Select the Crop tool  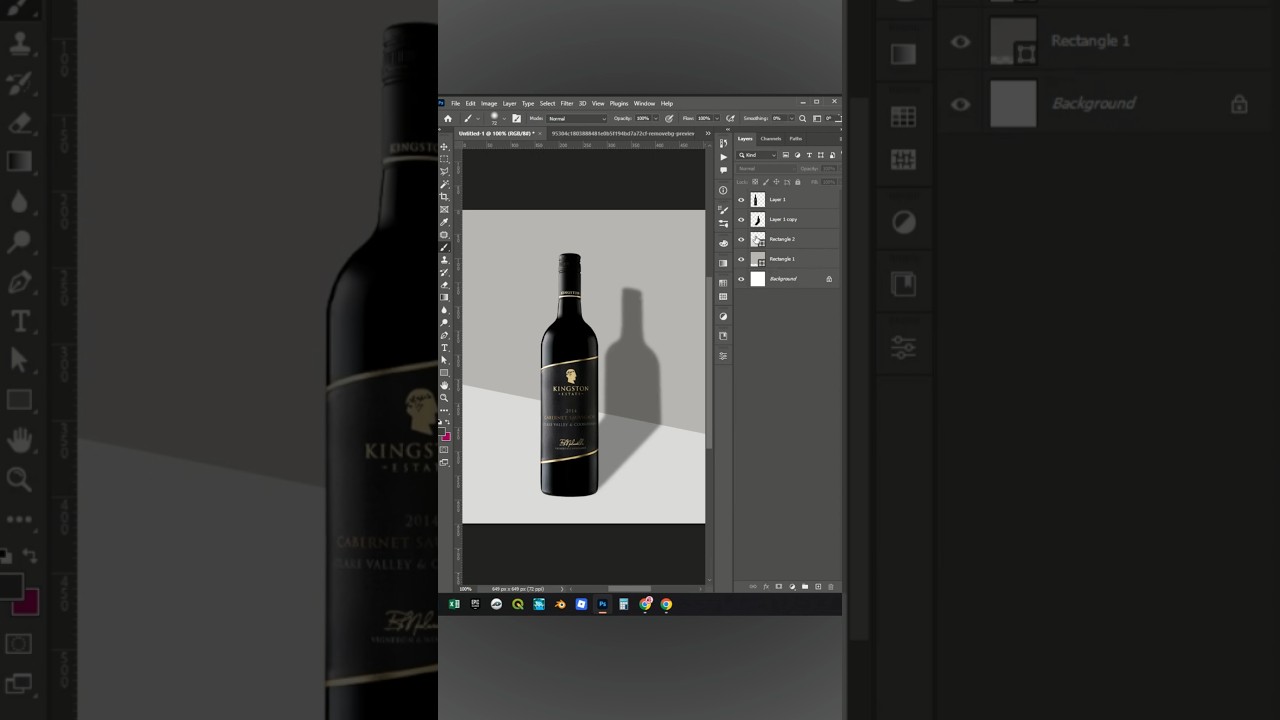coord(445,196)
